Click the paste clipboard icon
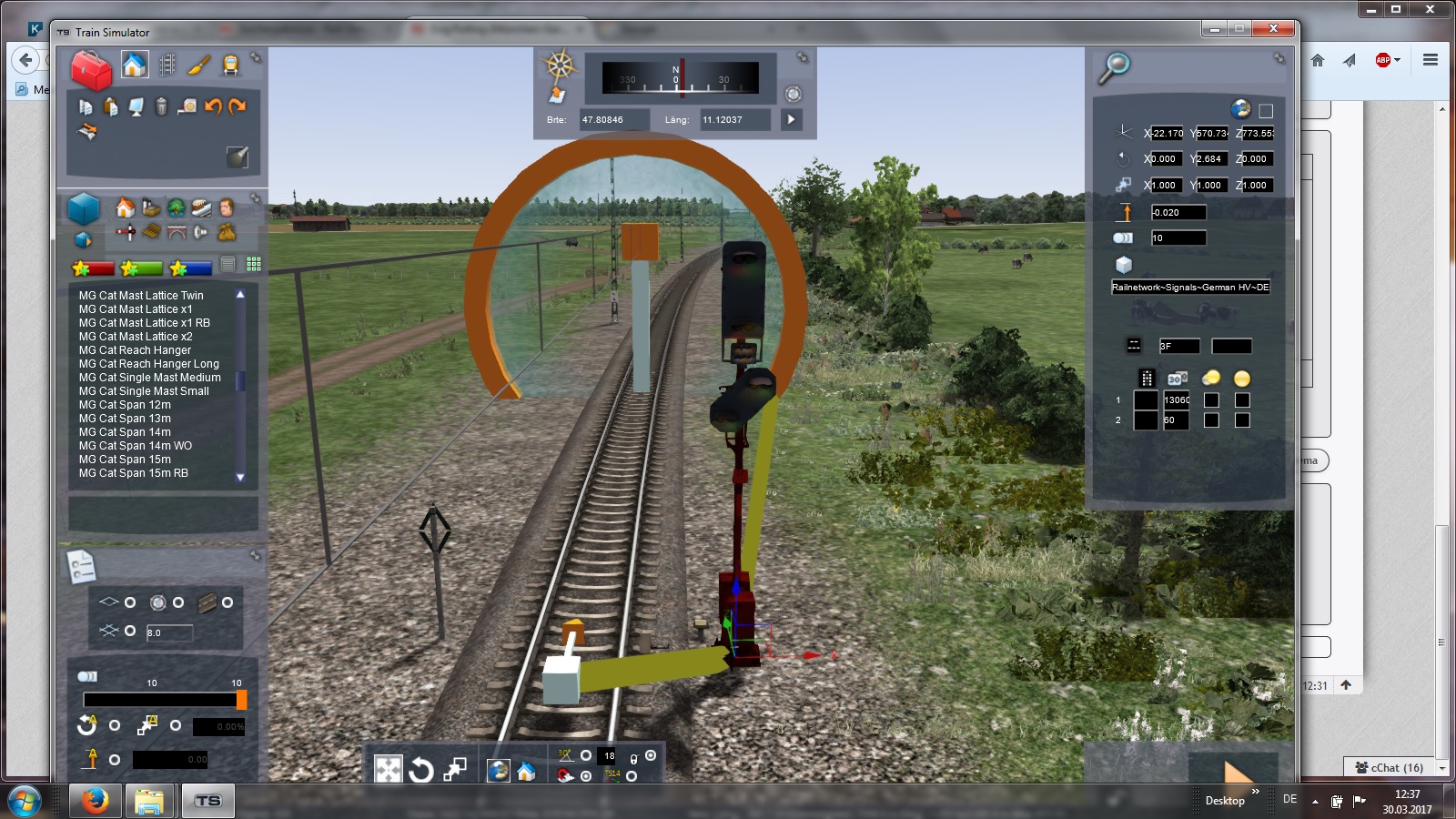 [110, 106]
